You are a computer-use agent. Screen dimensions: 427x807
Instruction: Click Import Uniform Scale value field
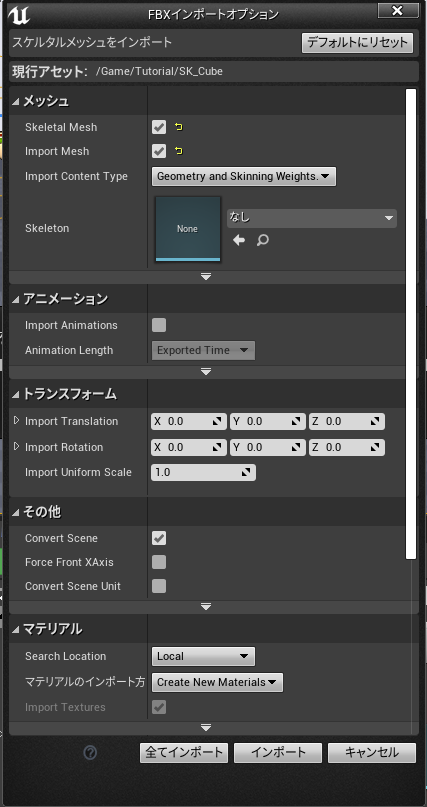[x=203, y=472]
